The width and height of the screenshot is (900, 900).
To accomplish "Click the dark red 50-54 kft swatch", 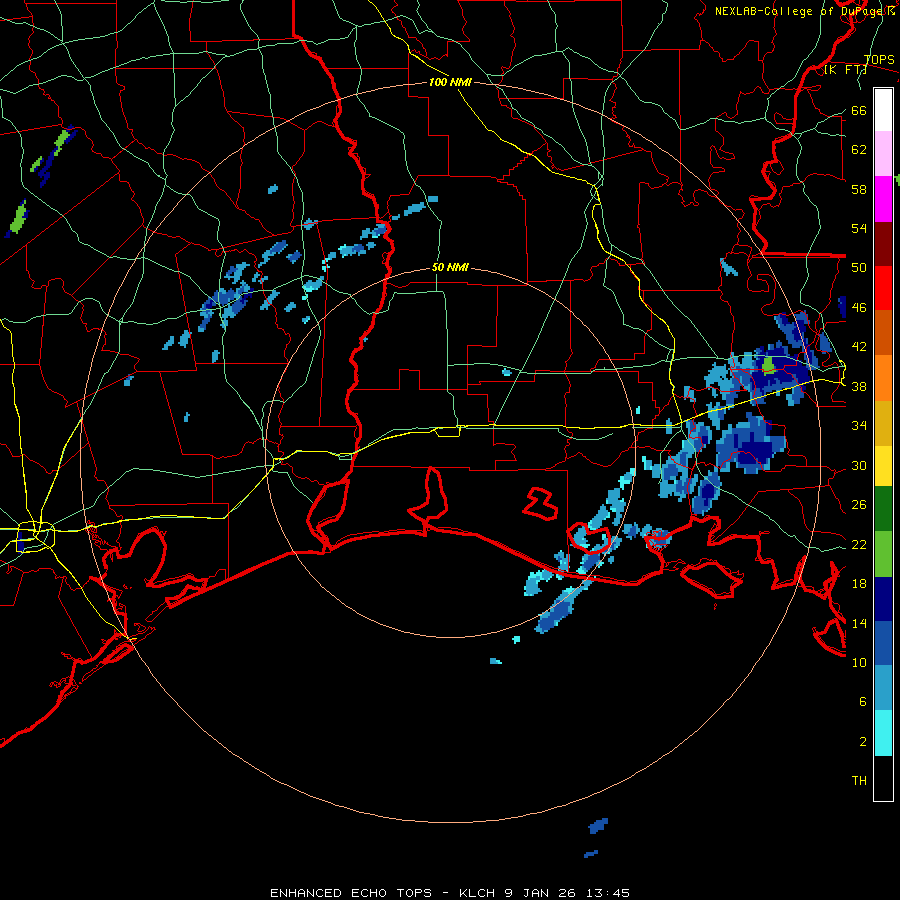I will pos(883,244).
